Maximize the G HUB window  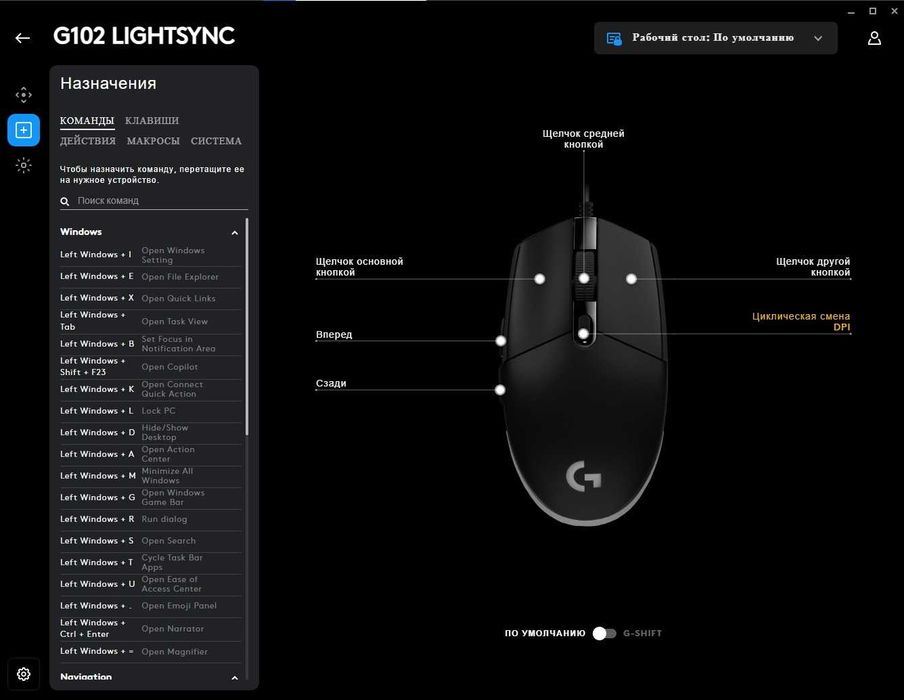873,12
